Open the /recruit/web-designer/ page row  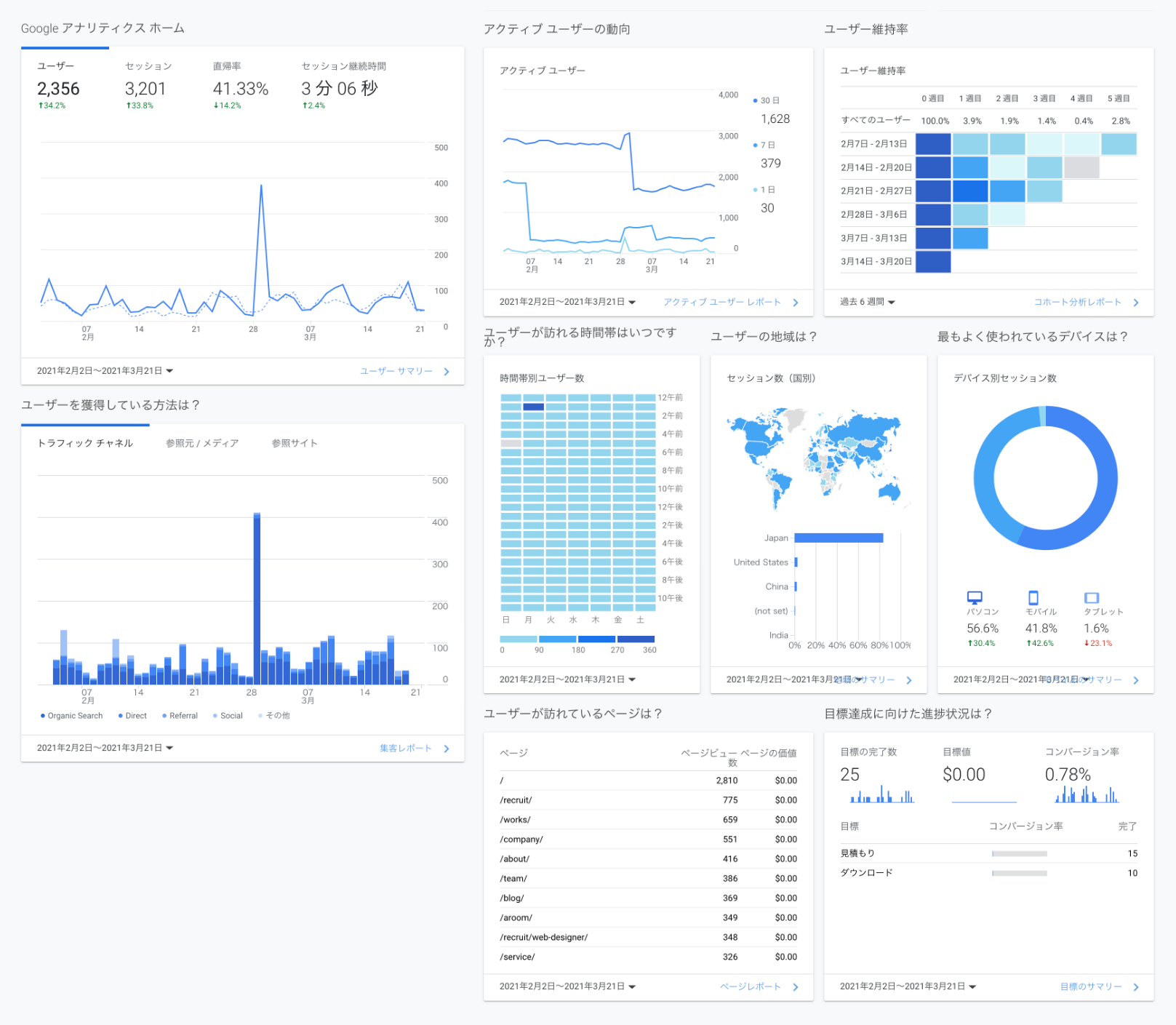click(543, 937)
